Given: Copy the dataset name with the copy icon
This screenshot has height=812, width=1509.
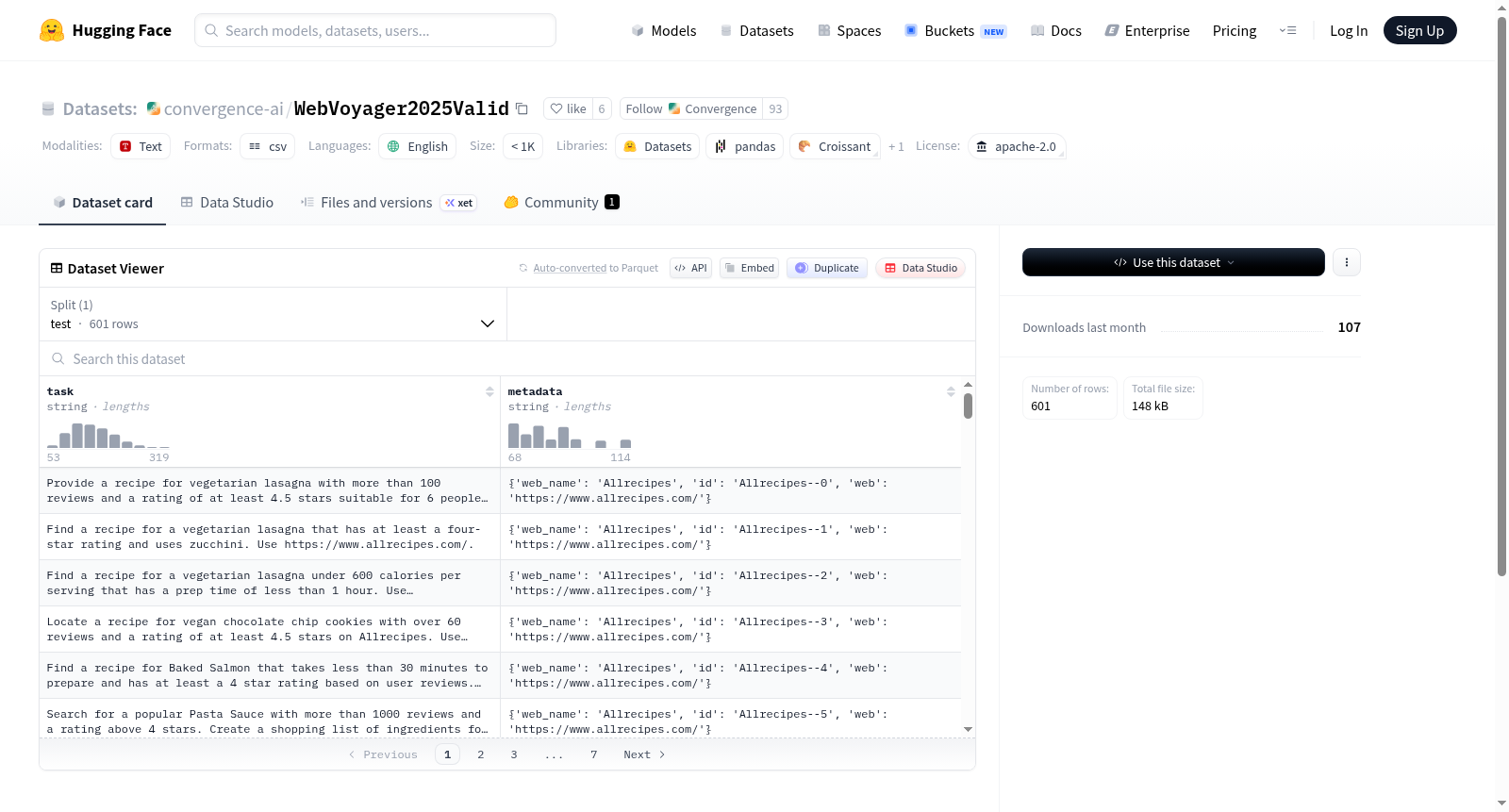Looking at the screenshot, I should [522, 108].
